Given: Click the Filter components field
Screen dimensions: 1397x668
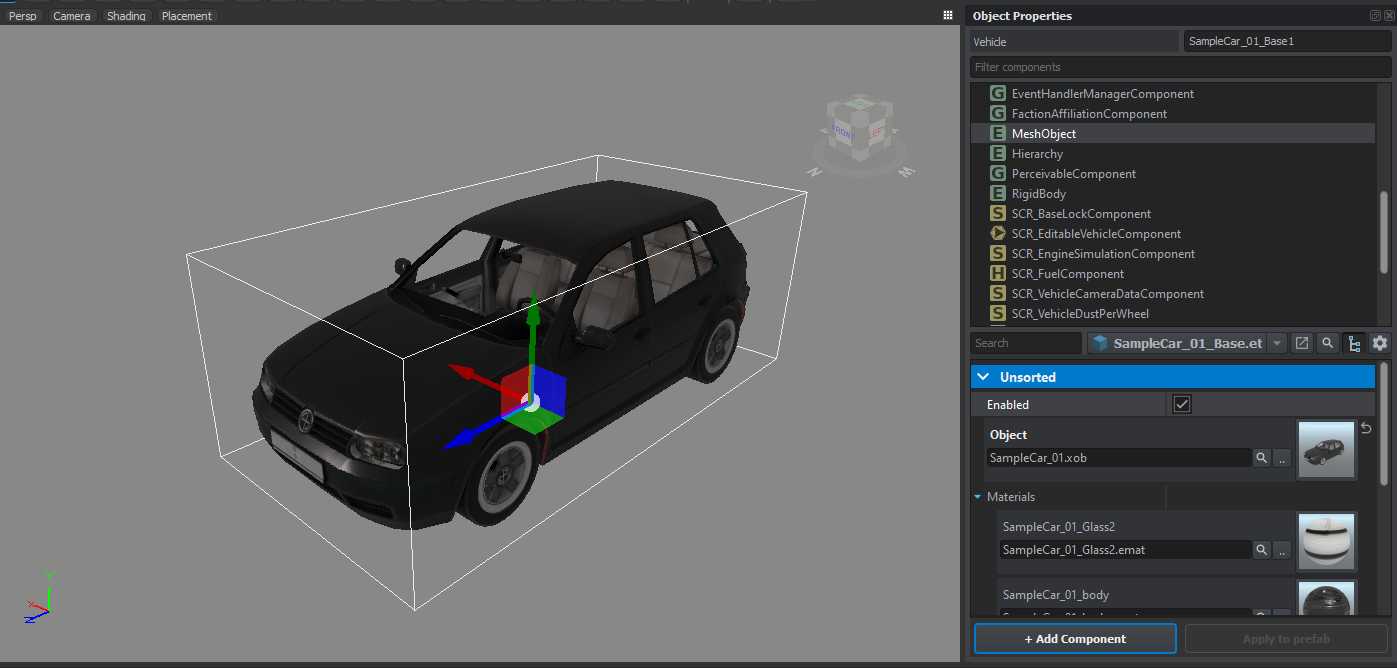Looking at the screenshot, I should (1180, 67).
